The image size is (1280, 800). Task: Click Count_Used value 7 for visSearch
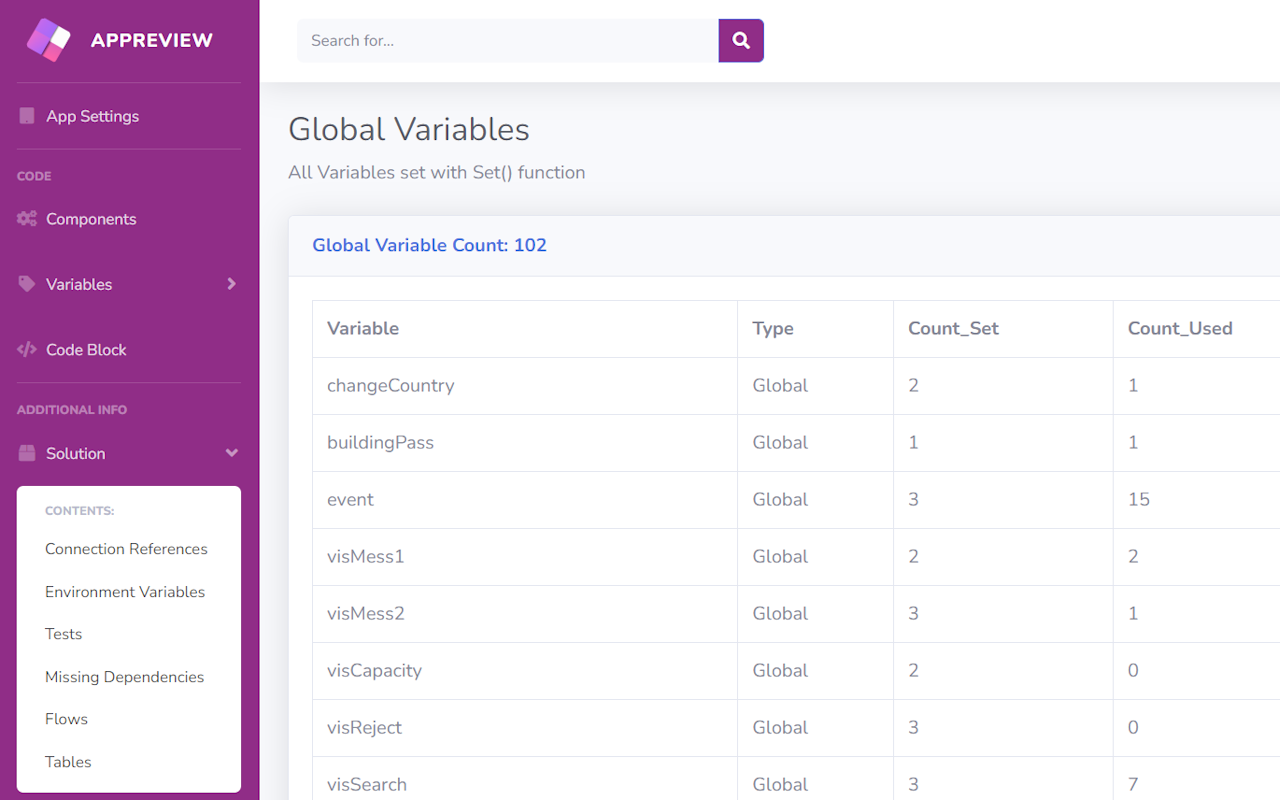click(1133, 784)
